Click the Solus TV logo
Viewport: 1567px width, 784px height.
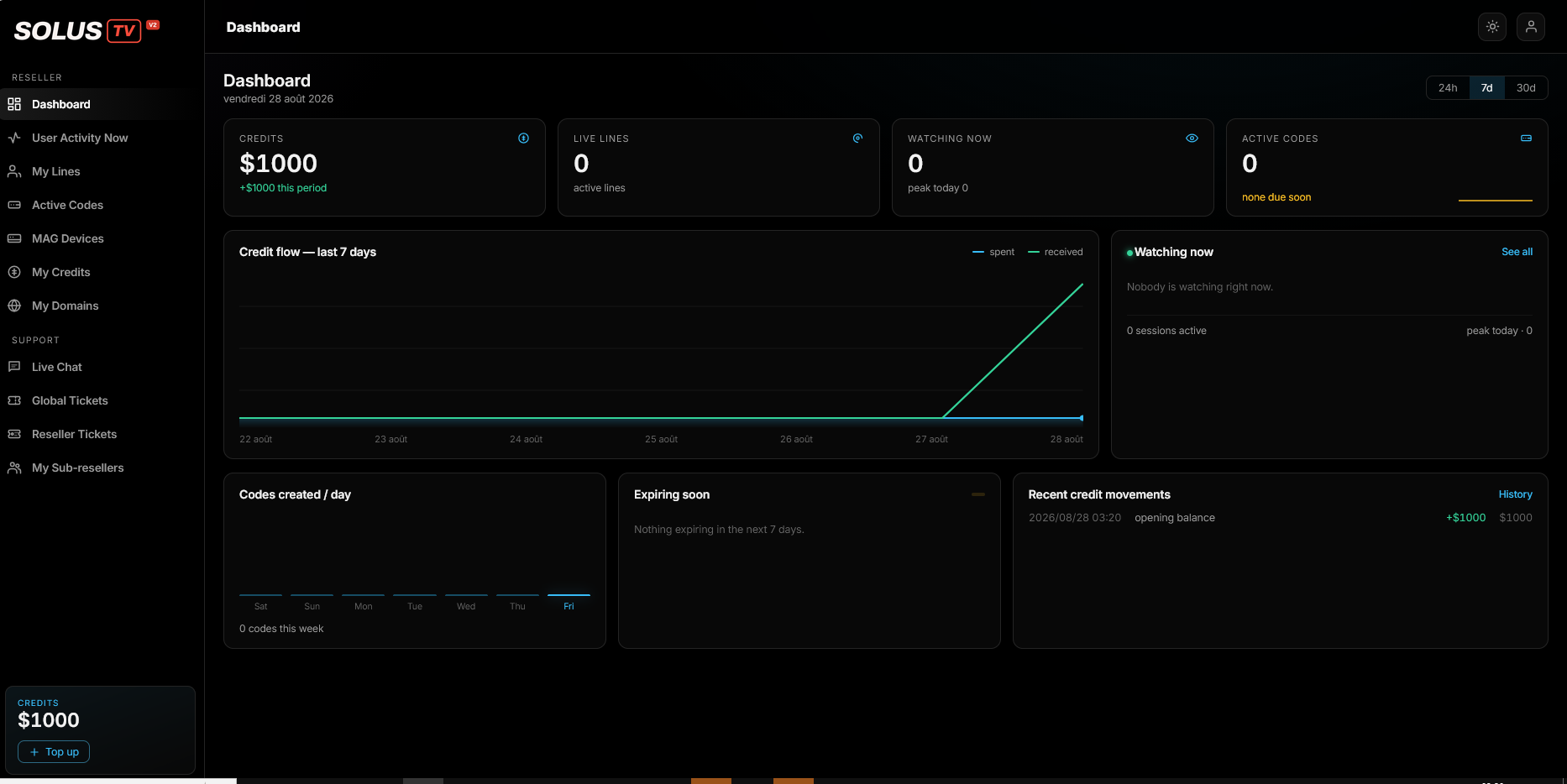pos(86,31)
